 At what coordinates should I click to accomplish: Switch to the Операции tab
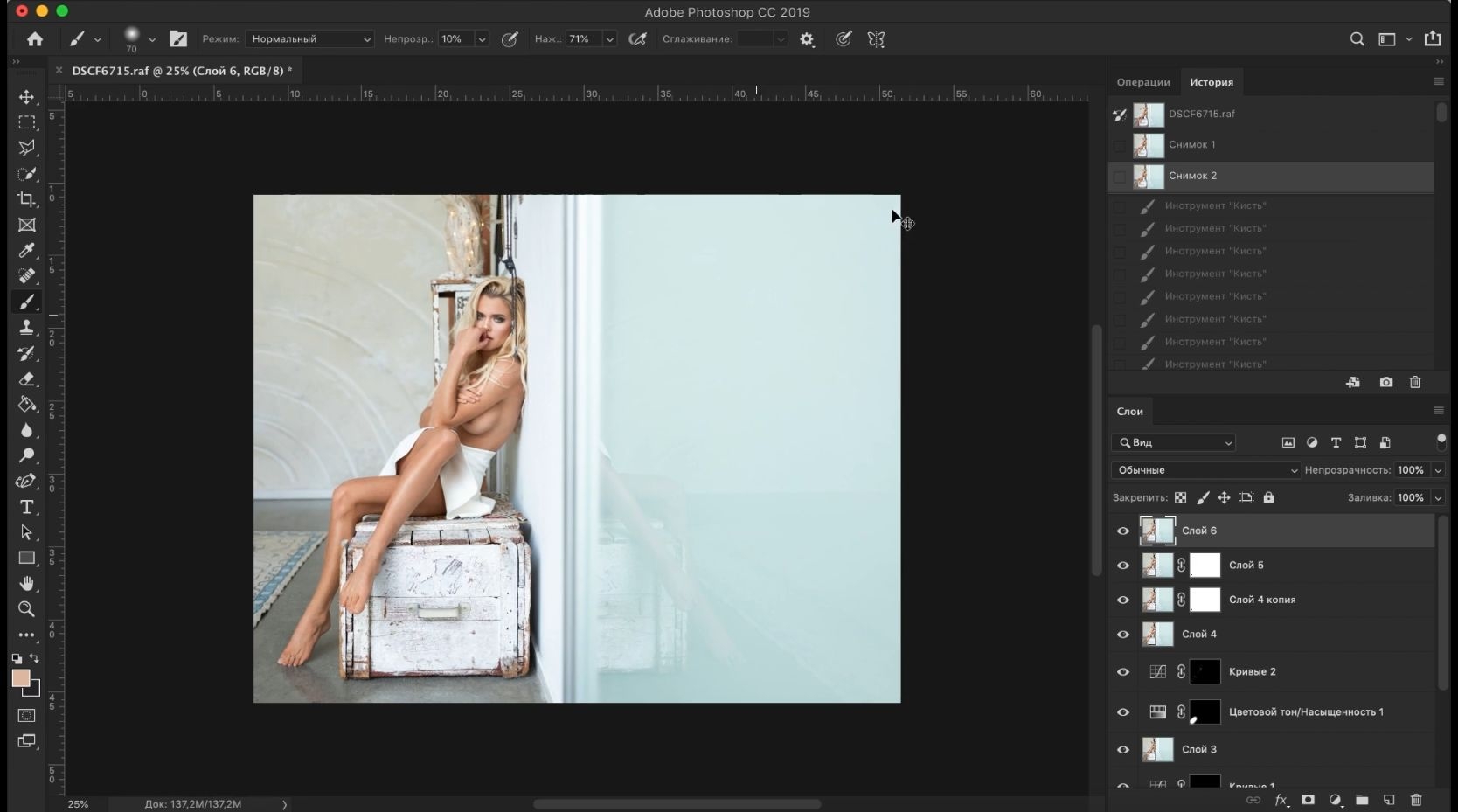click(x=1142, y=82)
